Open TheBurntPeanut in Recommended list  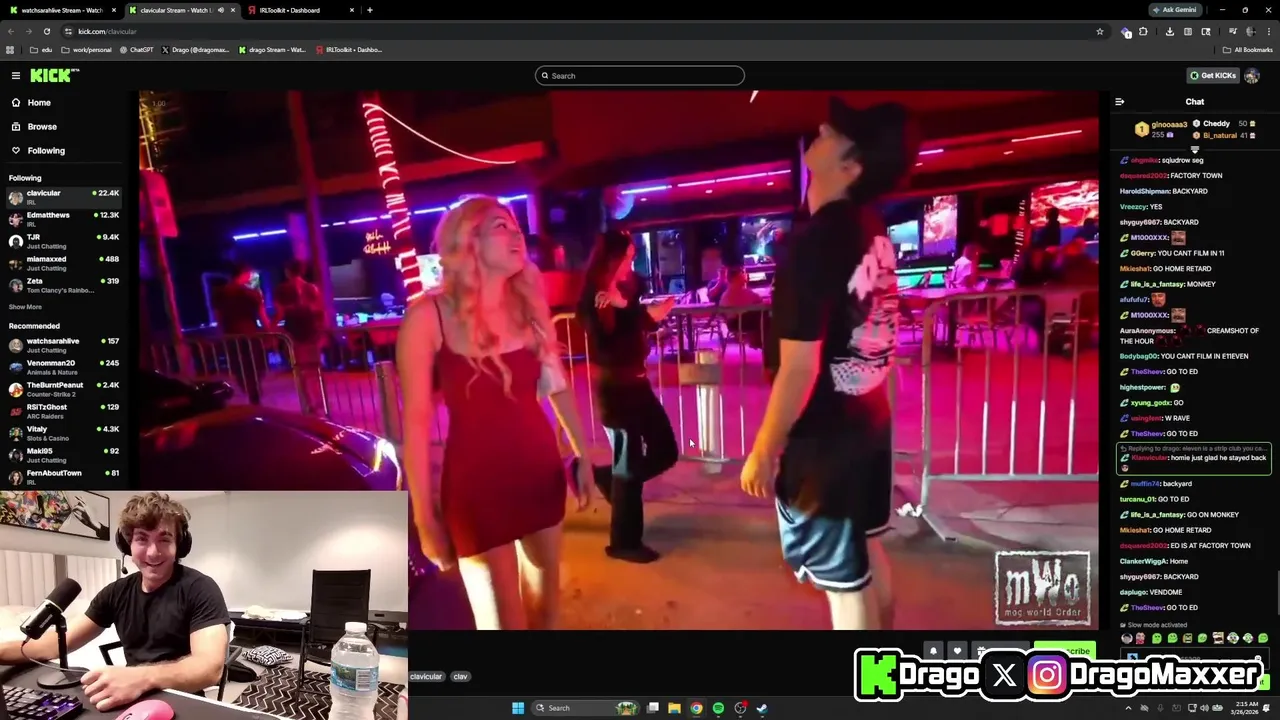coord(64,389)
